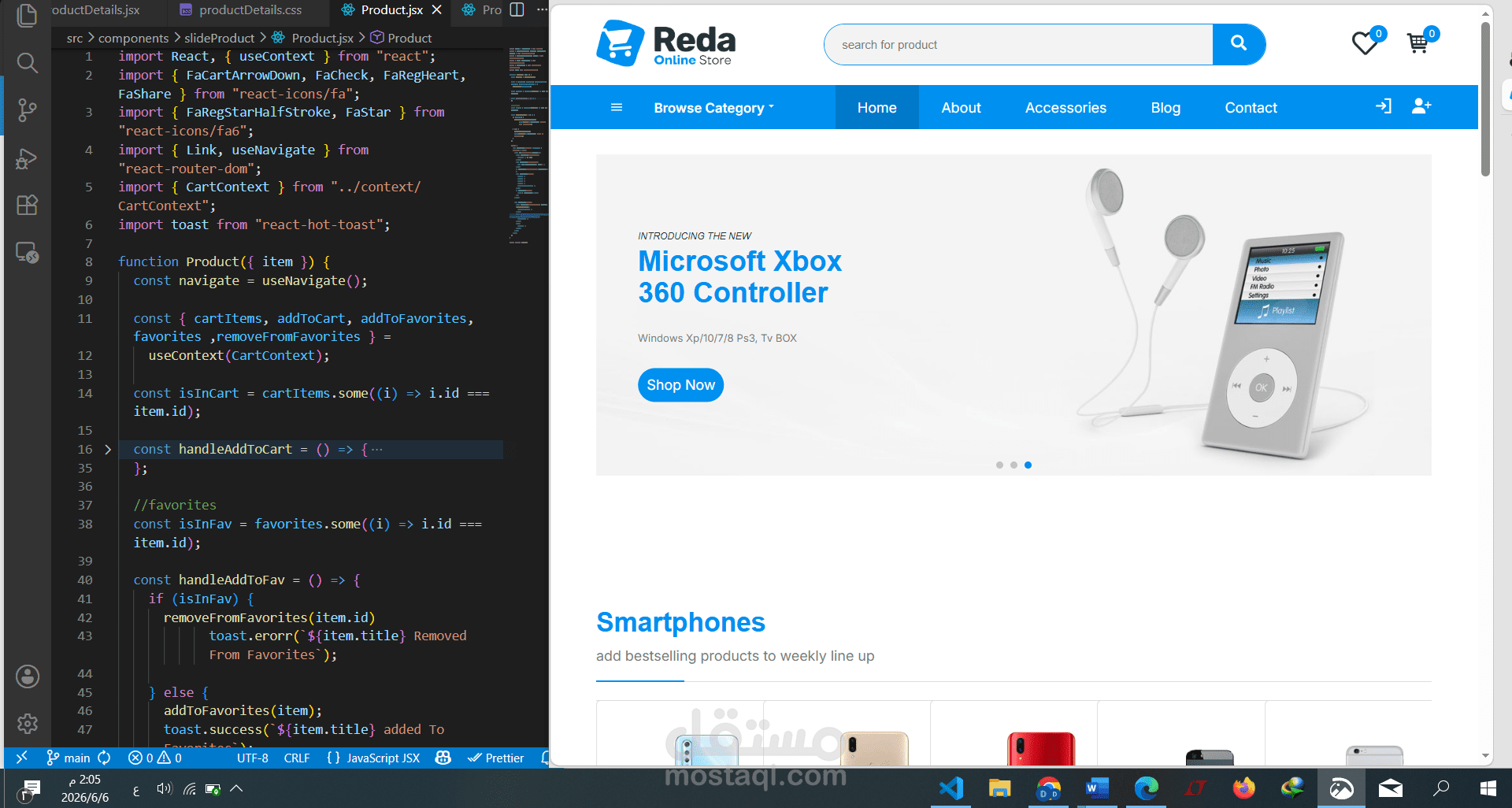Open the Extensions view

27,205
